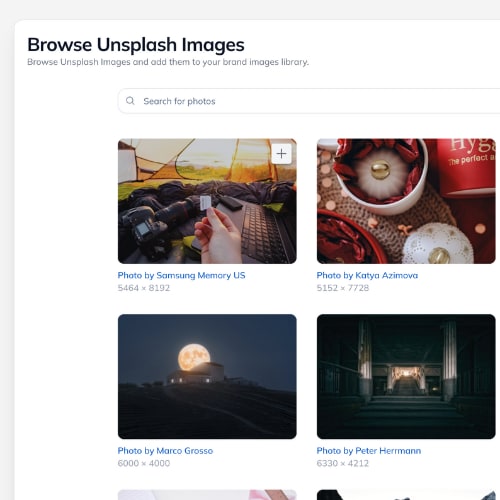Open Photo by Katya Azimova link
This screenshot has width=500, height=500.
point(367,275)
